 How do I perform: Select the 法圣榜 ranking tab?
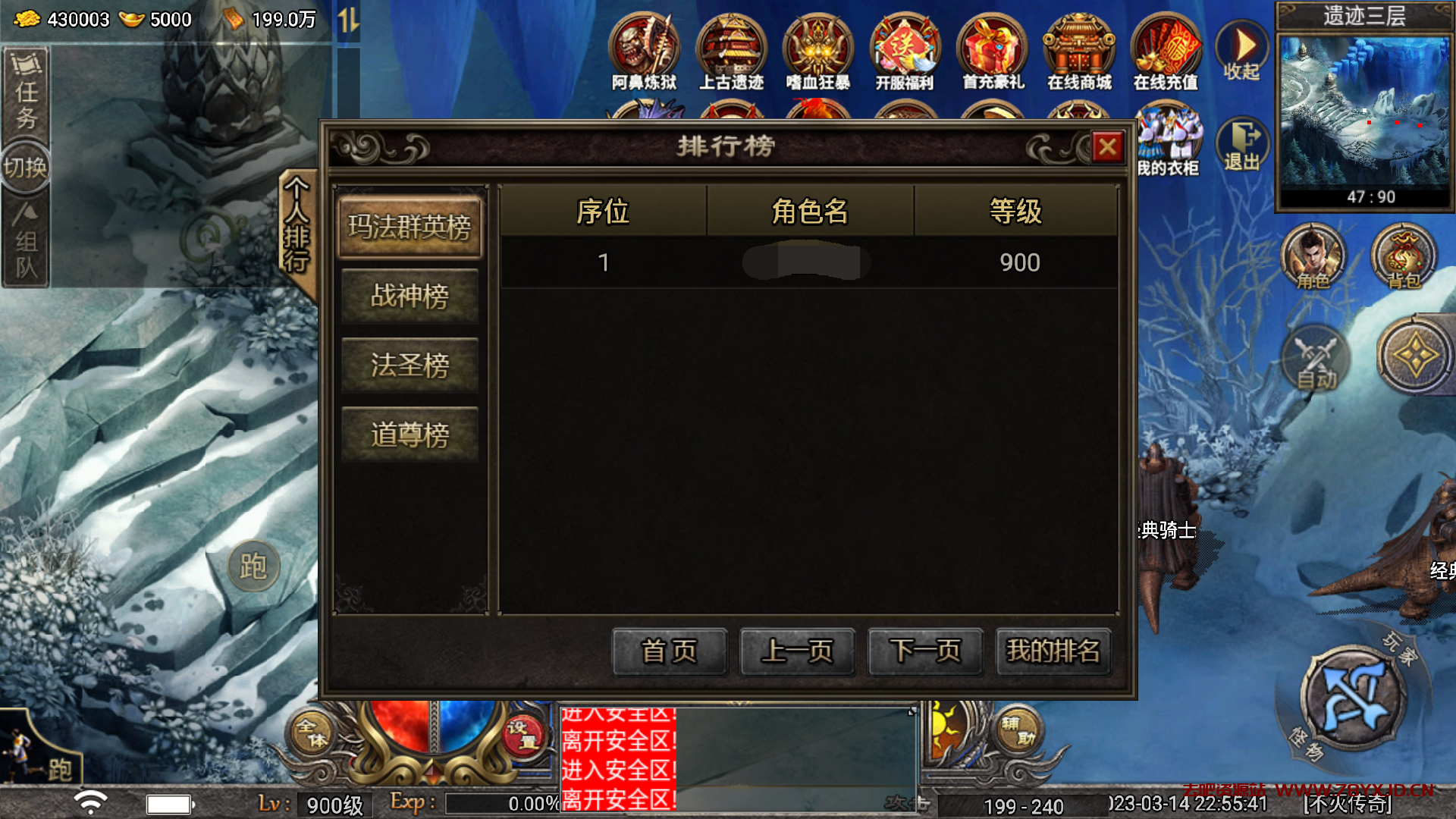409,366
